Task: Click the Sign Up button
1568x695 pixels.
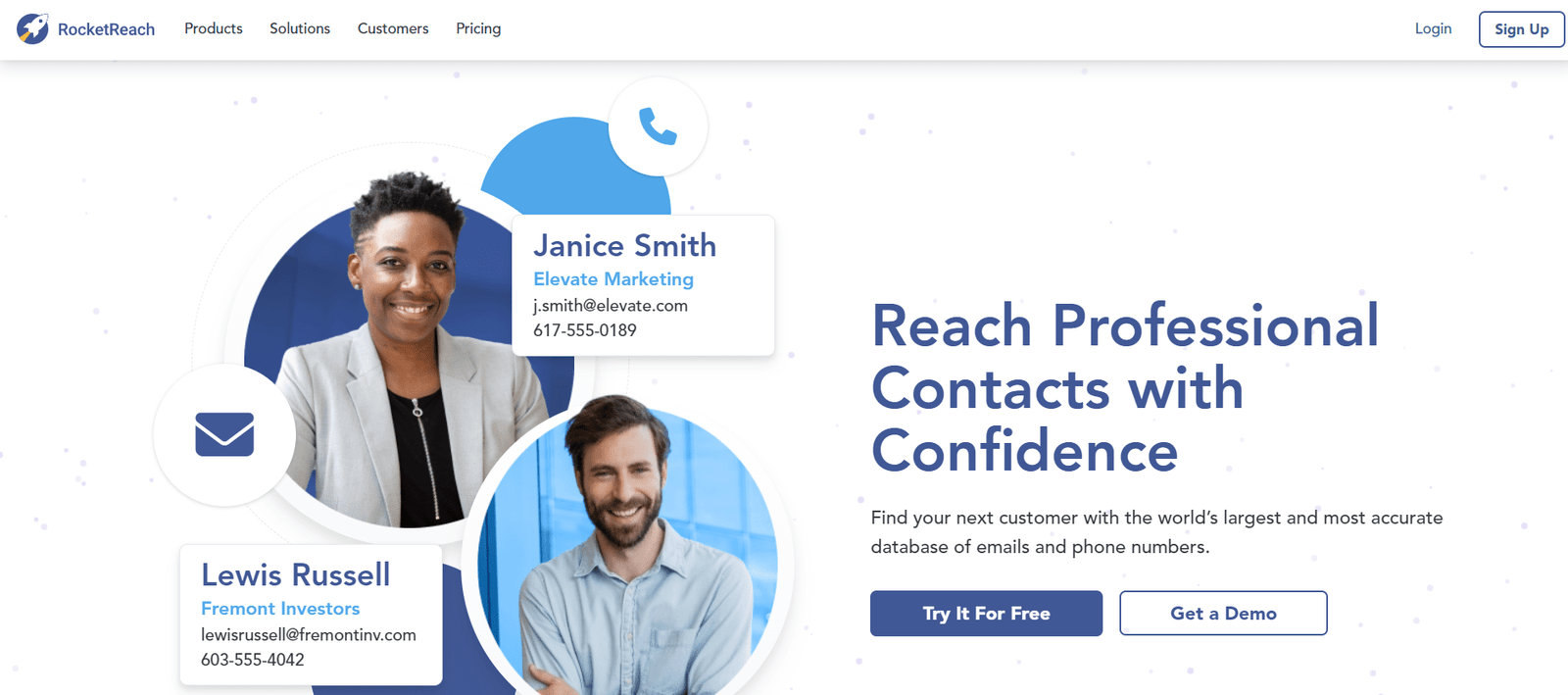Action: click(1521, 29)
